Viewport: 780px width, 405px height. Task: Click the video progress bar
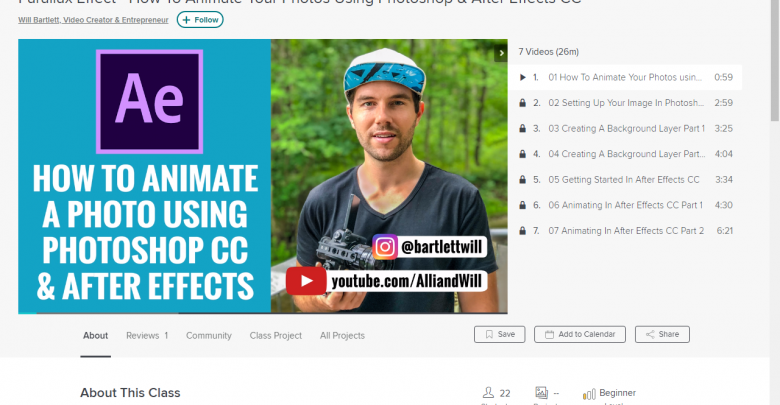tap(263, 313)
